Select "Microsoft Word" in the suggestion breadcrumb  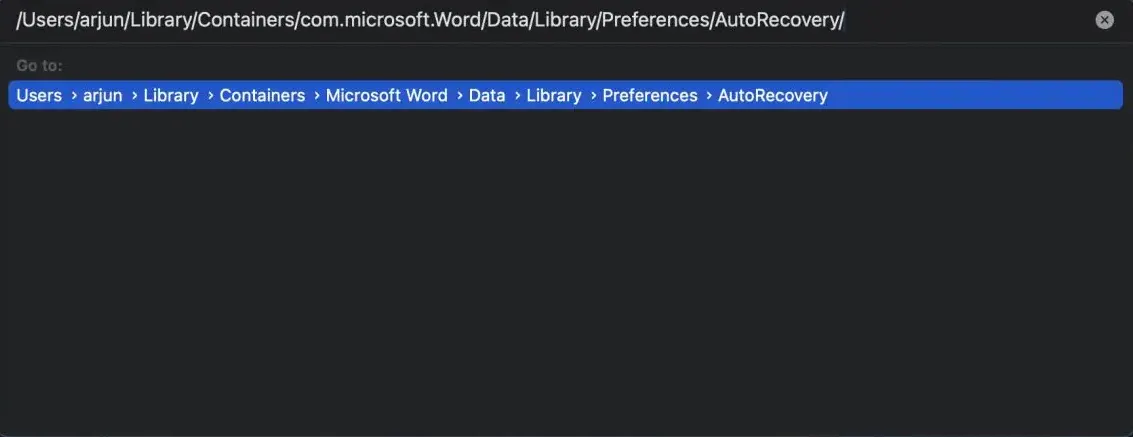point(386,96)
